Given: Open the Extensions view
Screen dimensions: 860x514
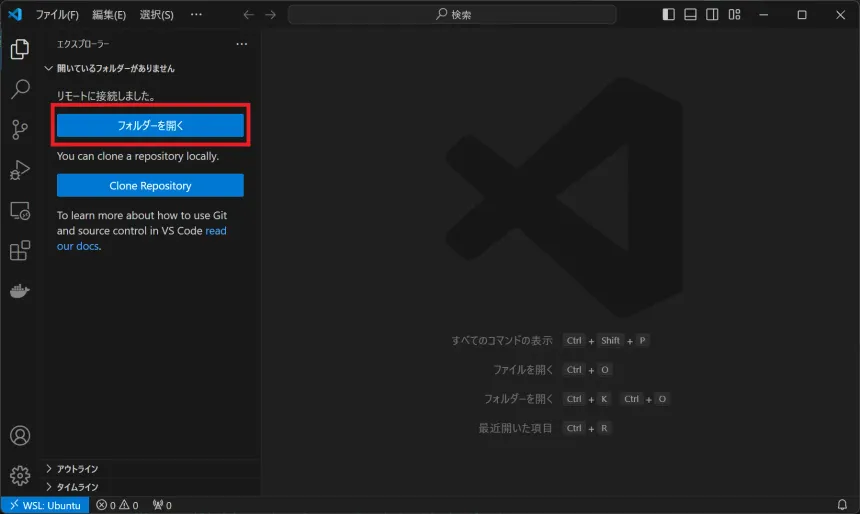Looking at the screenshot, I should [x=20, y=251].
